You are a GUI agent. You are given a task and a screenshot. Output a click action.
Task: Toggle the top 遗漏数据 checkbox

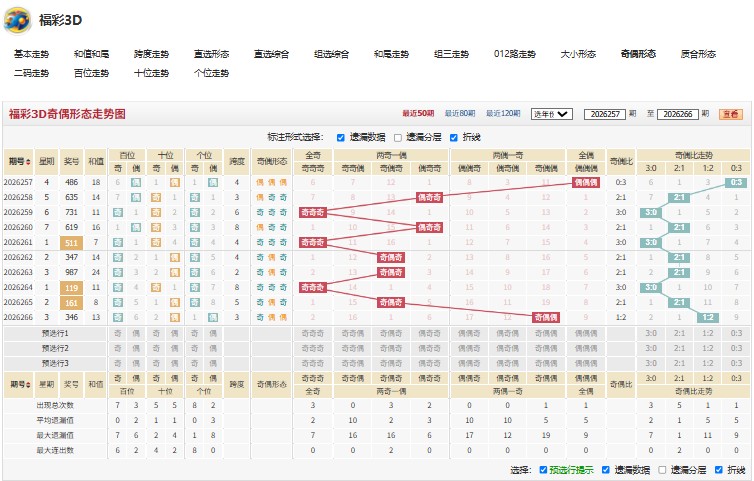point(340,138)
